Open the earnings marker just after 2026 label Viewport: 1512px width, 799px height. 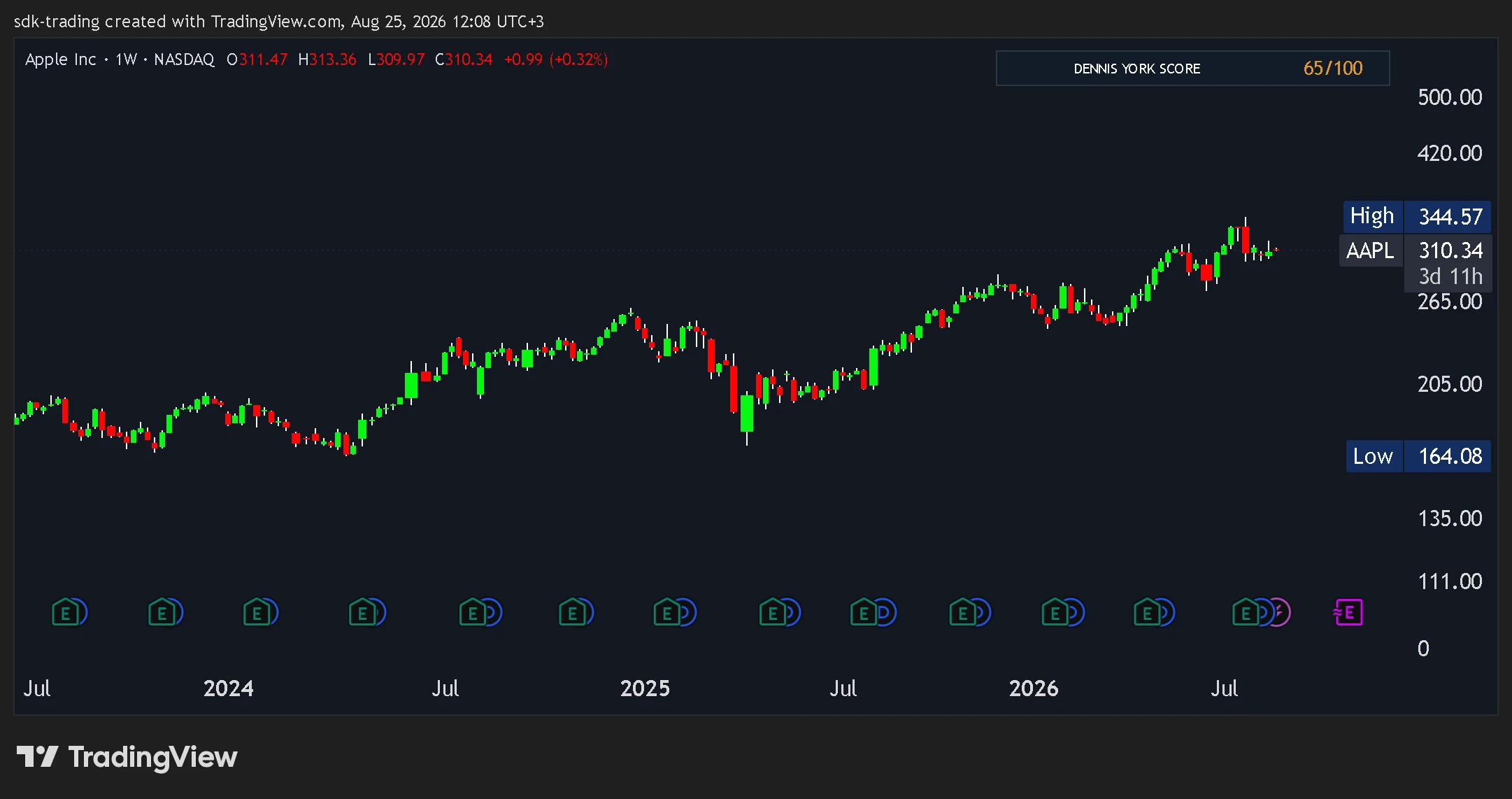point(1055,613)
